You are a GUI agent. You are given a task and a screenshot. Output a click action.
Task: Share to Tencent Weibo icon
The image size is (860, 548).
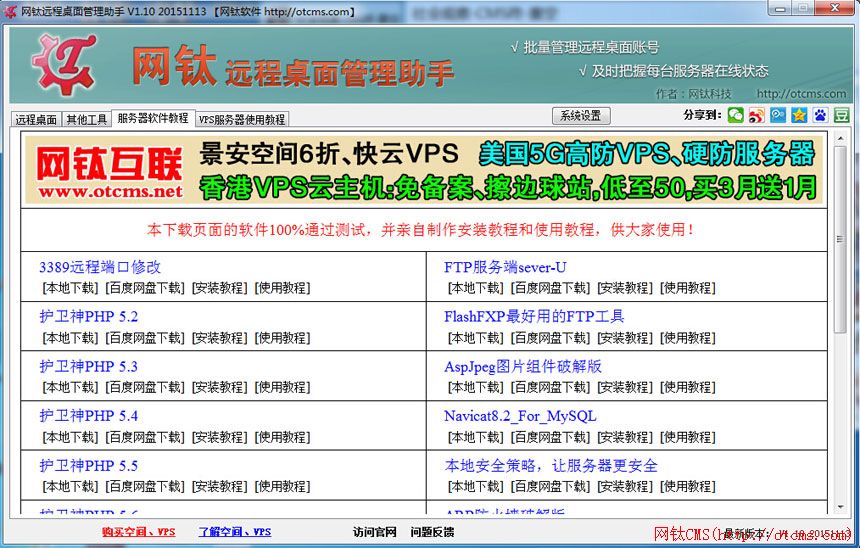tap(778, 115)
